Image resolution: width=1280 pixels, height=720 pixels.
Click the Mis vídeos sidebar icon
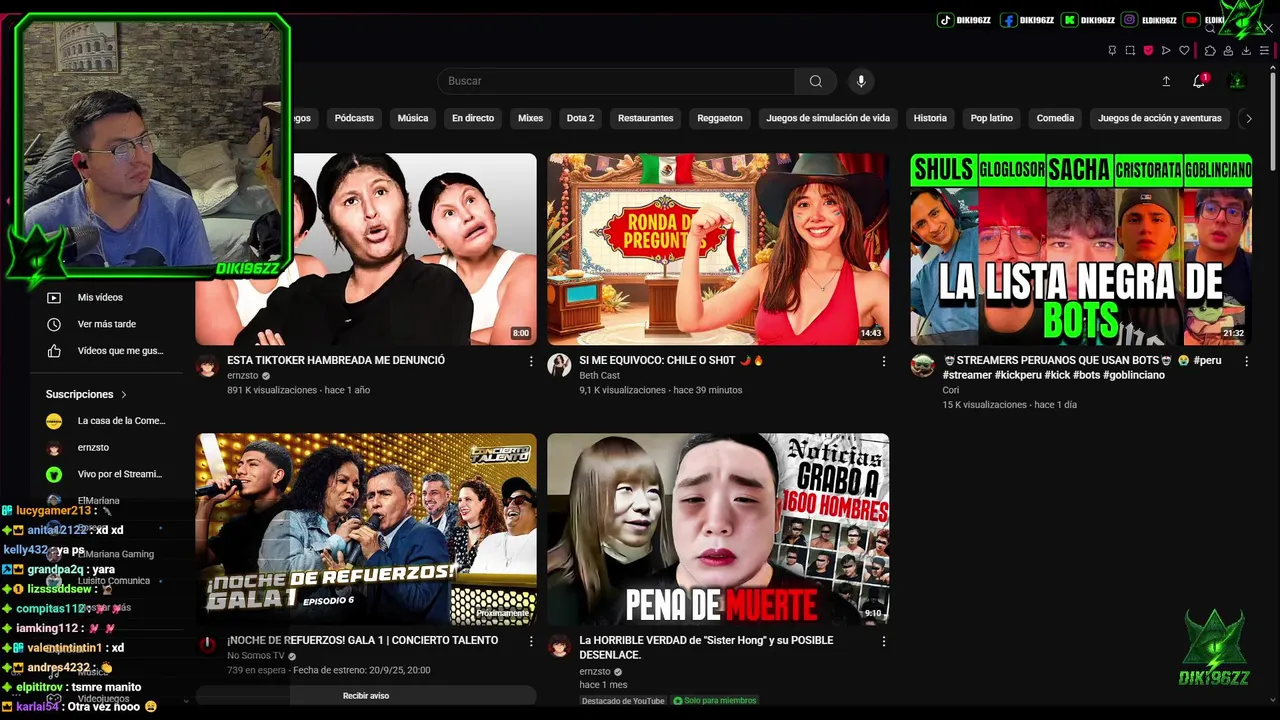point(54,297)
